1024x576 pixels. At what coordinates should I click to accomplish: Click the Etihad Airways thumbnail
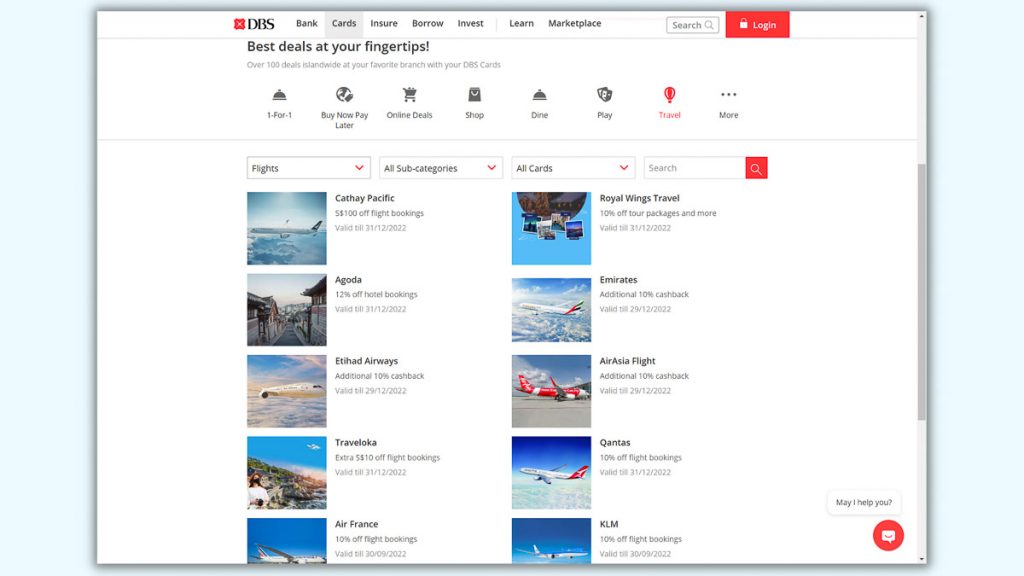287,391
